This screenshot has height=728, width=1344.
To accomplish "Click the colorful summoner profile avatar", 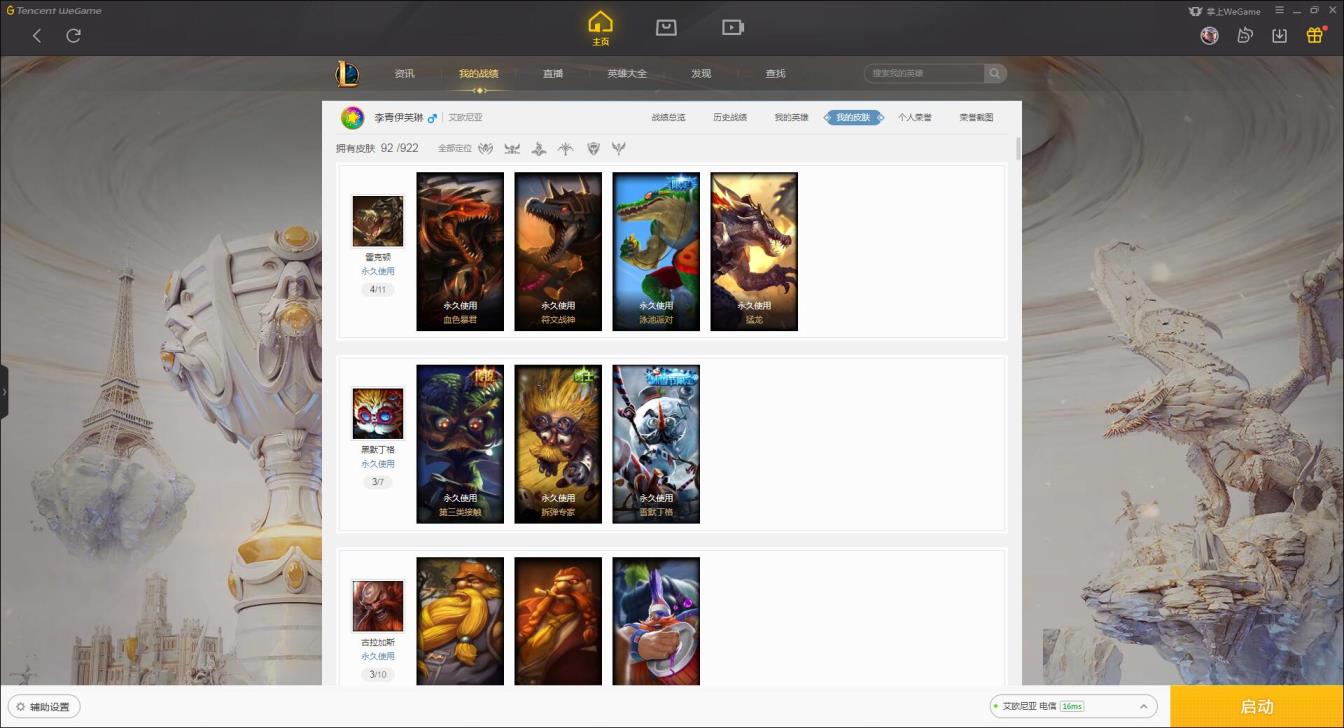I will pos(352,118).
